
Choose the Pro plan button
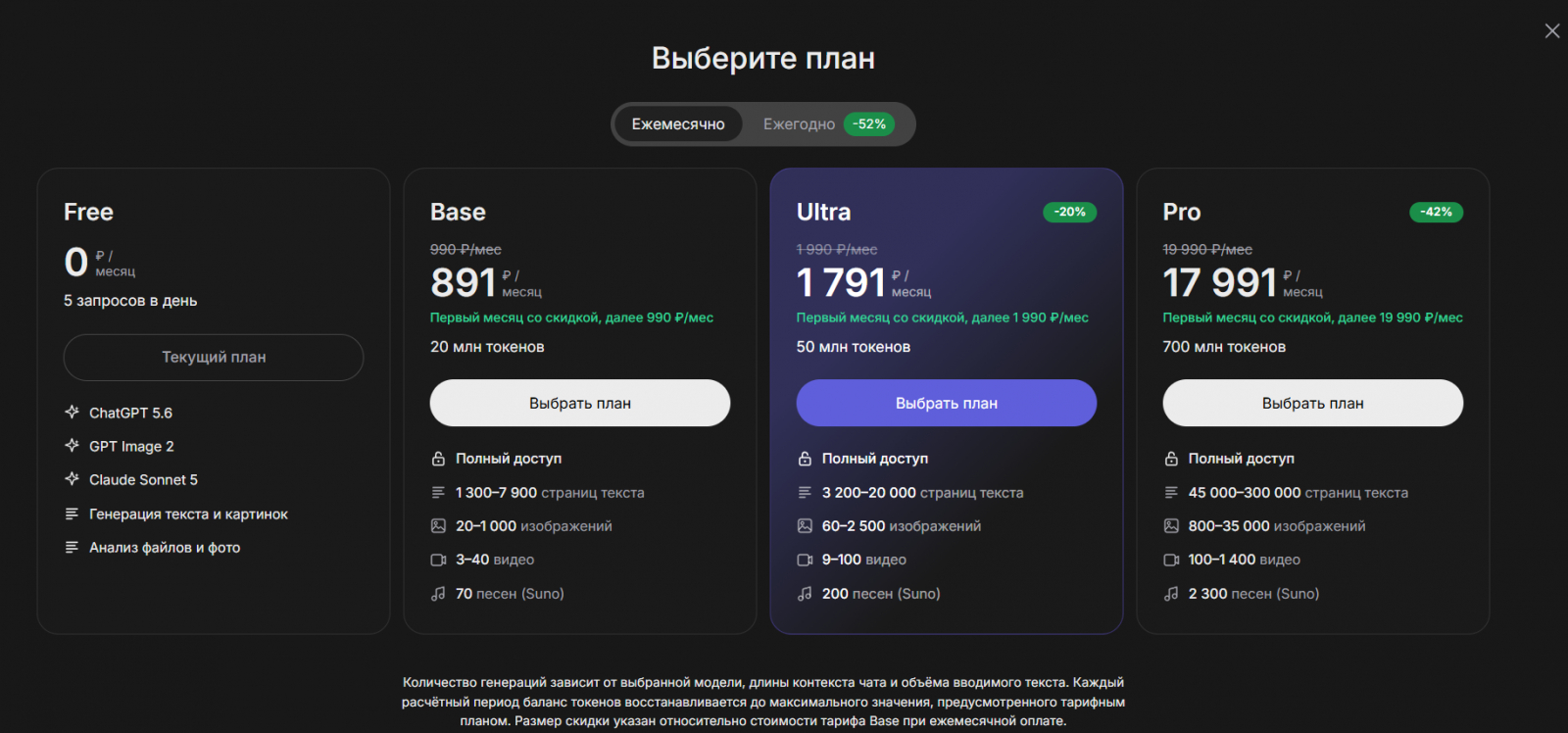click(1313, 403)
